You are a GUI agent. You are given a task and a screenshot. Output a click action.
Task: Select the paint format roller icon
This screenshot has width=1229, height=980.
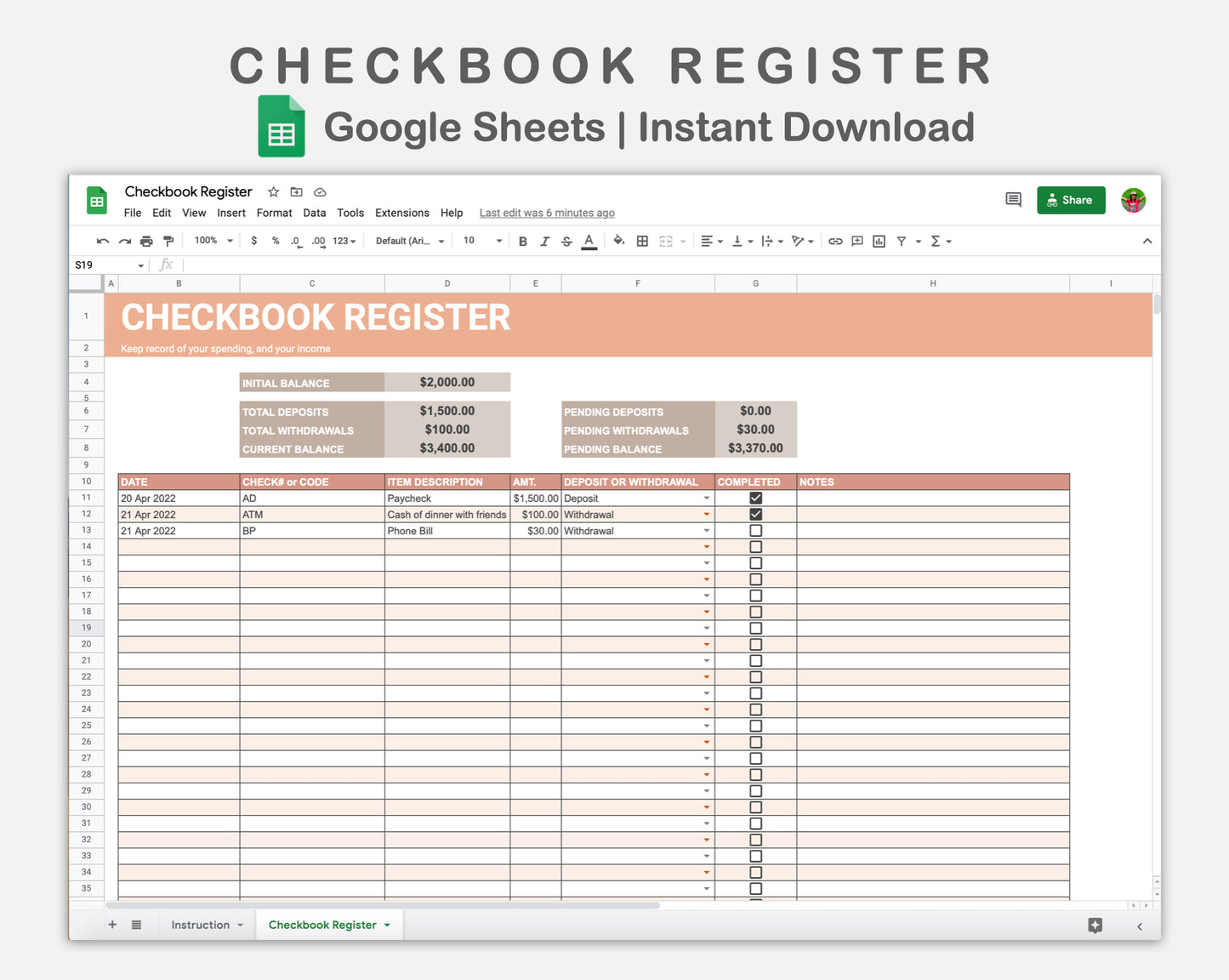tap(168, 242)
